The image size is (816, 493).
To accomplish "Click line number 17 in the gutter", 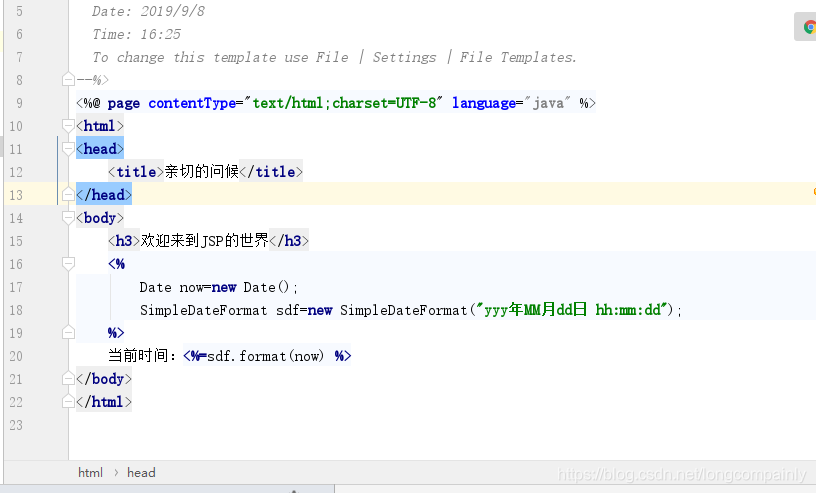I will tap(16, 287).
